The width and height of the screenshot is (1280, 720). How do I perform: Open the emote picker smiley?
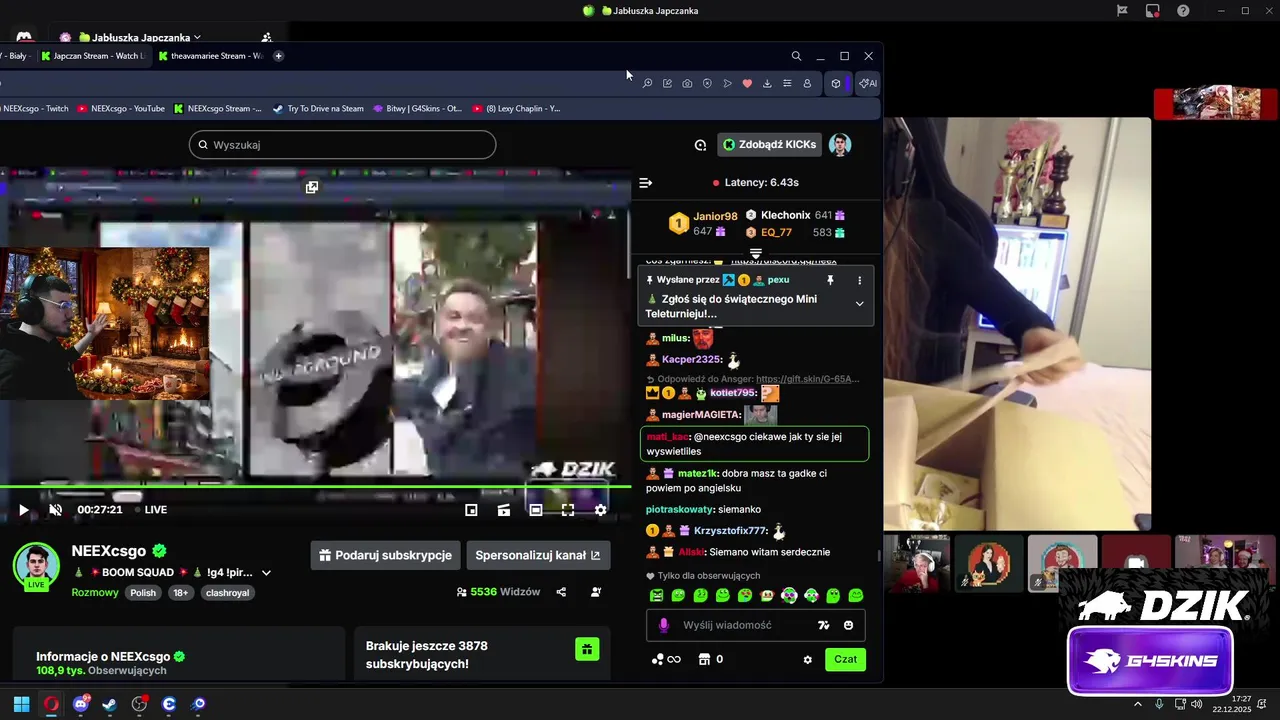pyautogui.click(x=849, y=625)
